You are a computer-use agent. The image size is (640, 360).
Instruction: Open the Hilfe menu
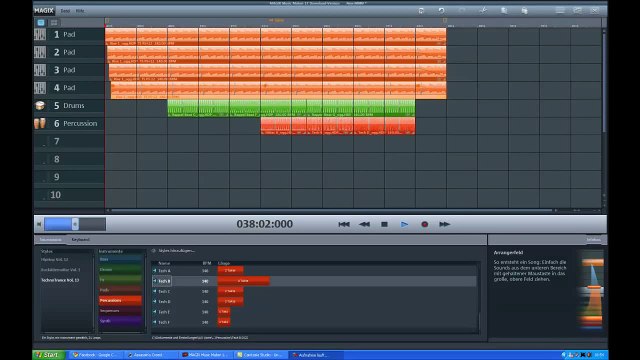click(x=80, y=11)
